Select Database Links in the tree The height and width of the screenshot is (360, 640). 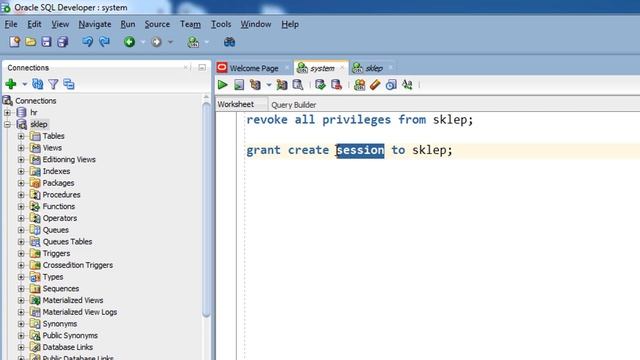coord(68,347)
